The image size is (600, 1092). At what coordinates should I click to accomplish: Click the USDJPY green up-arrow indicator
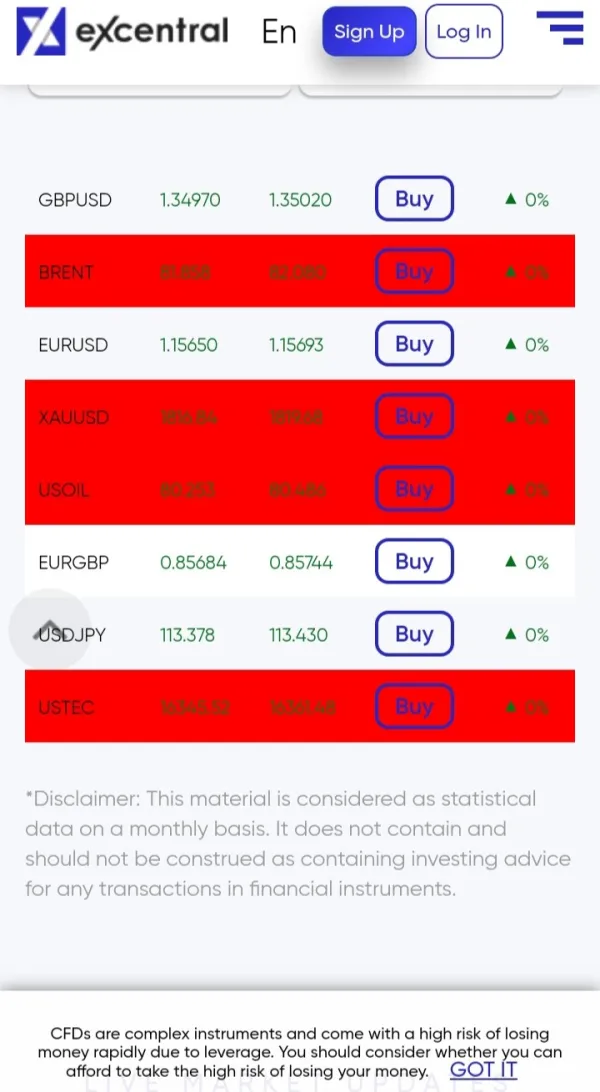pos(511,634)
